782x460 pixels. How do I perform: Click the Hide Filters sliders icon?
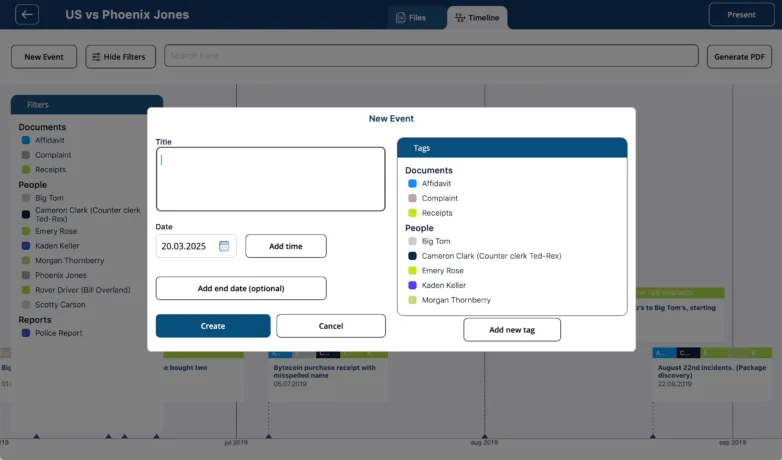96,57
